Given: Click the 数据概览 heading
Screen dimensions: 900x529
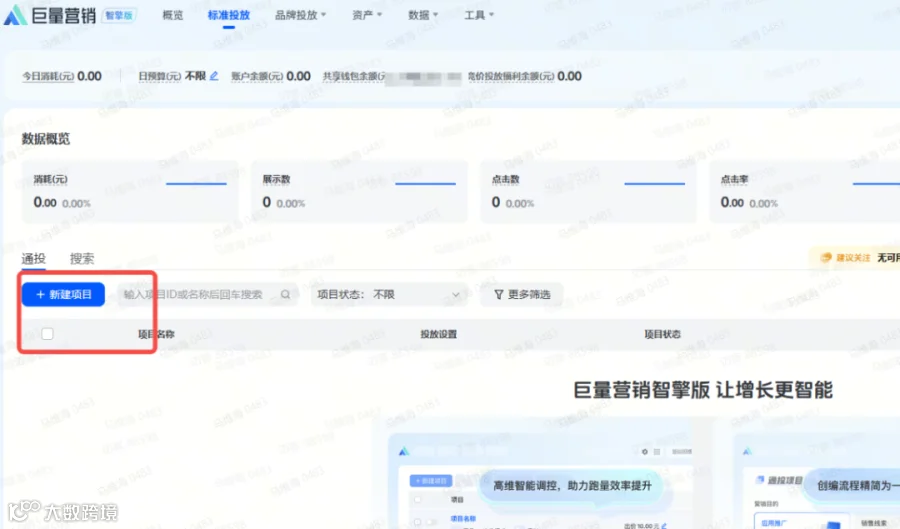Looking at the screenshot, I should coord(46,139).
